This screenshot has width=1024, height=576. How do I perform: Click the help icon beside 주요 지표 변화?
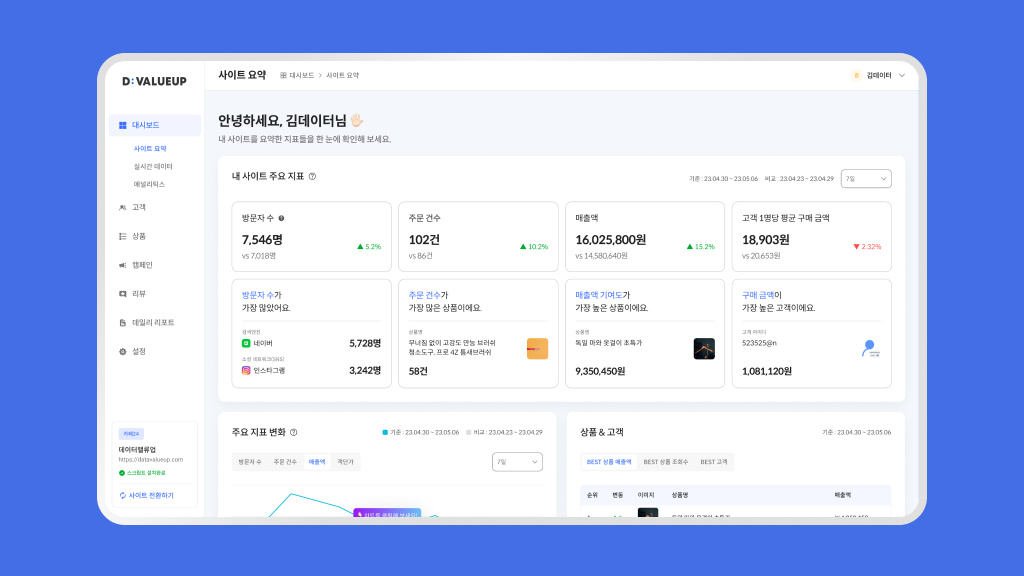pyautogui.click(x=294, y=432)
